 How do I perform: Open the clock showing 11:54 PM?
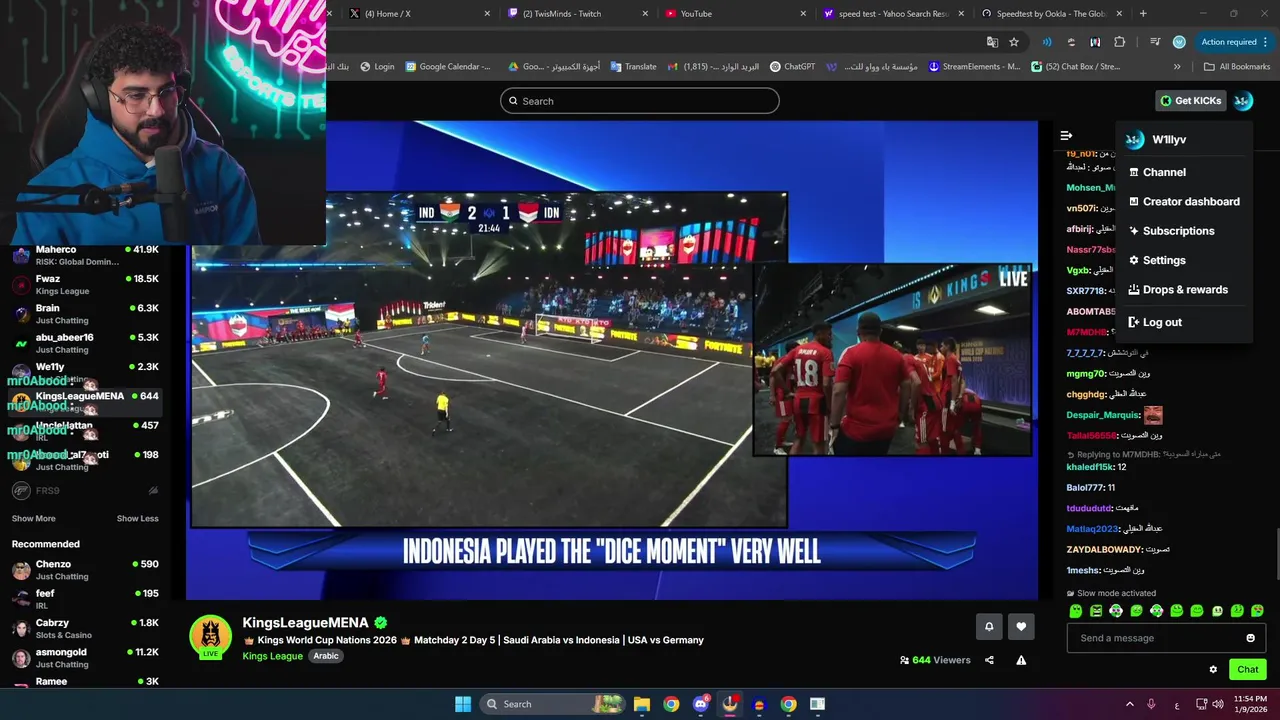coord(1250,704)
